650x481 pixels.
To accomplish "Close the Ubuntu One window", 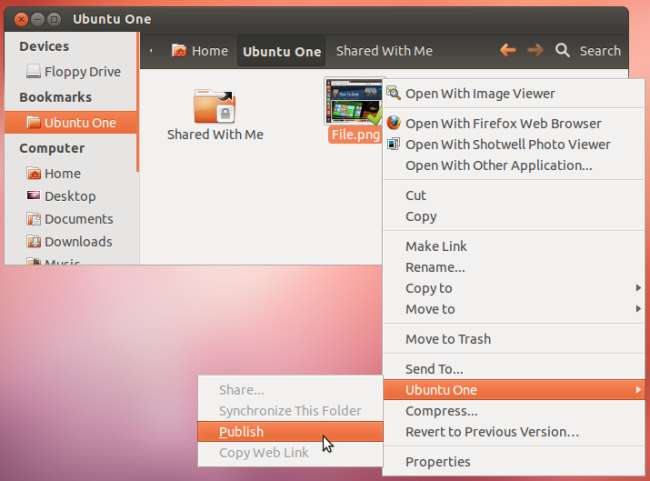I will [x=21, y=19].
